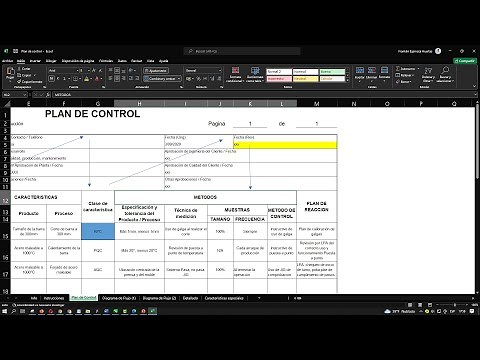The image size is (480, 360).
Task: Click the insert function fx icon
Action: (48, 95)
